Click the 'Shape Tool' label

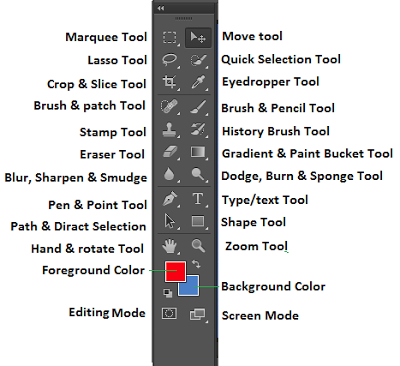click(x=253, y=222)
